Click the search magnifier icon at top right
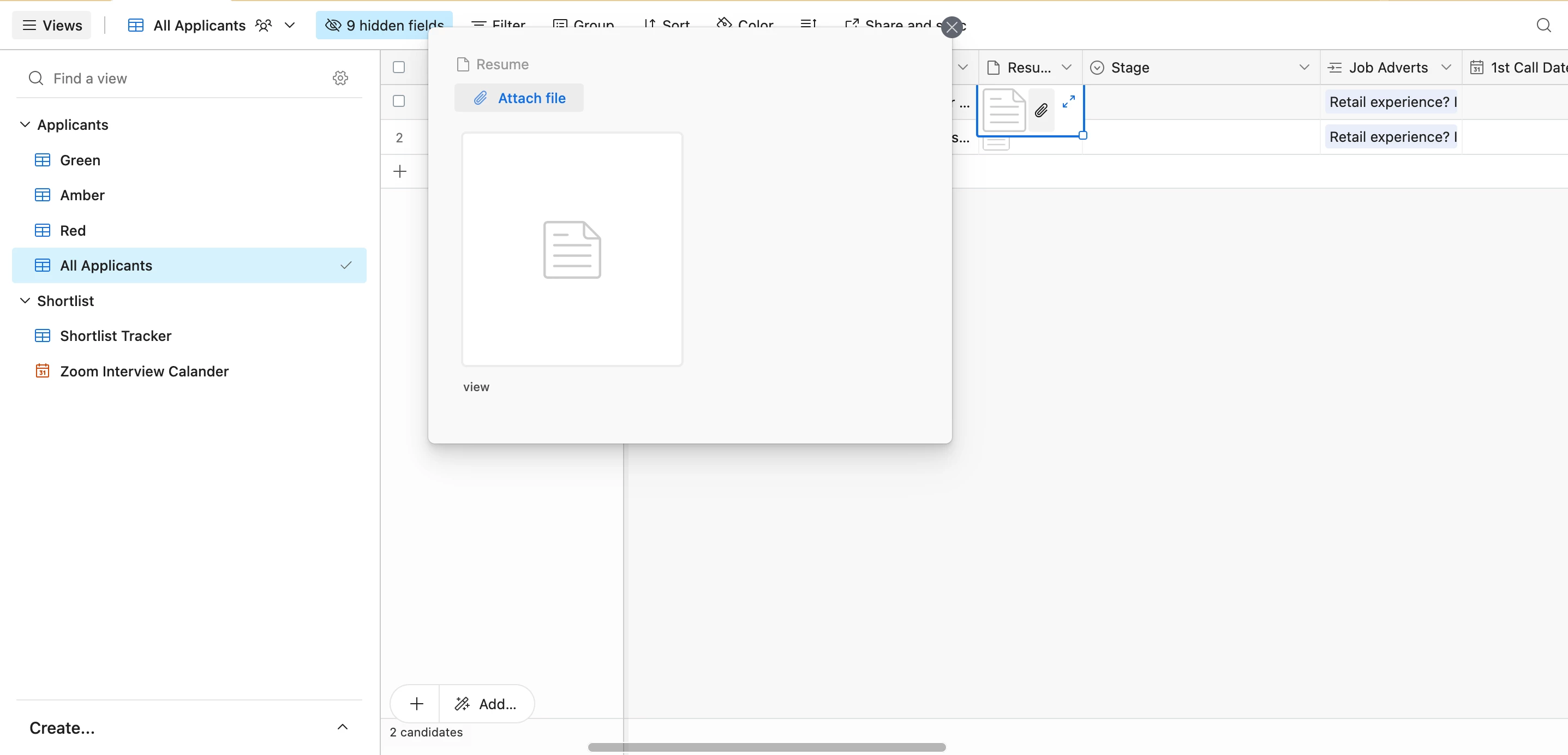 click(1543, 25)
